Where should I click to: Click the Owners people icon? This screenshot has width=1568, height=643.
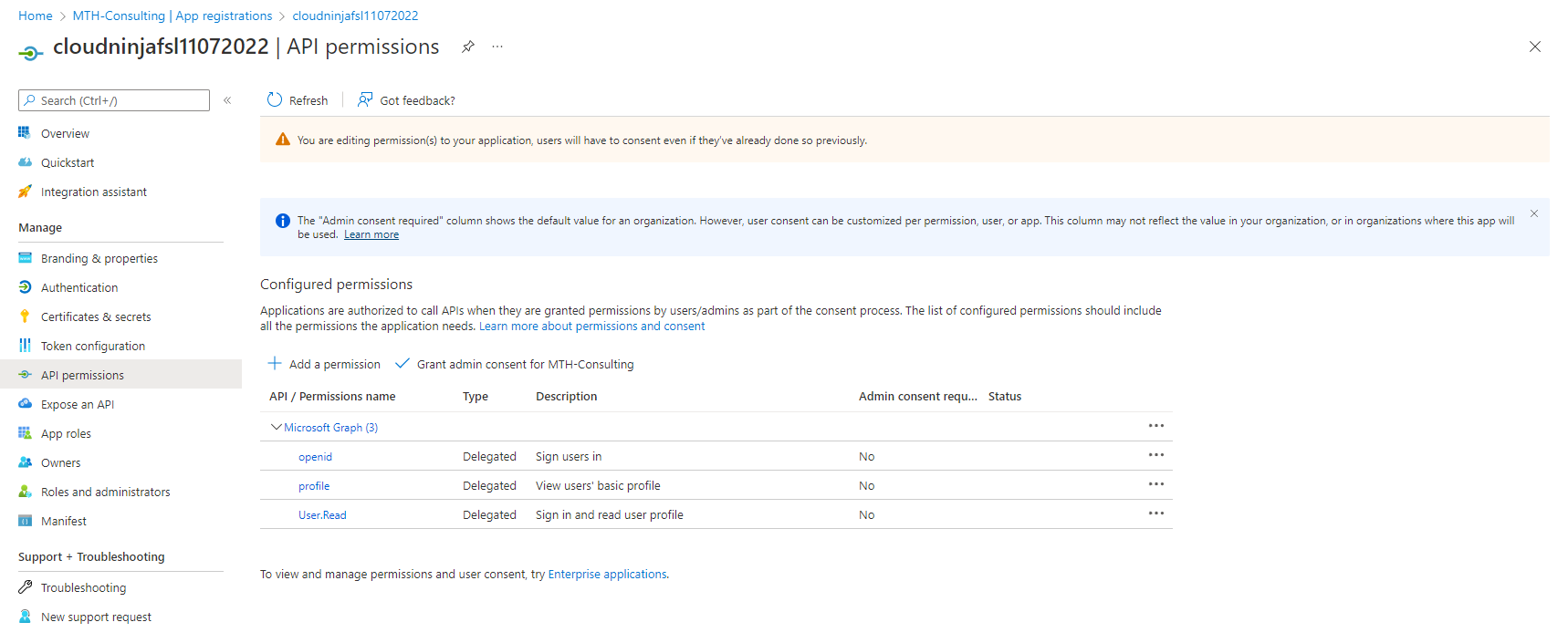(25, 462)
